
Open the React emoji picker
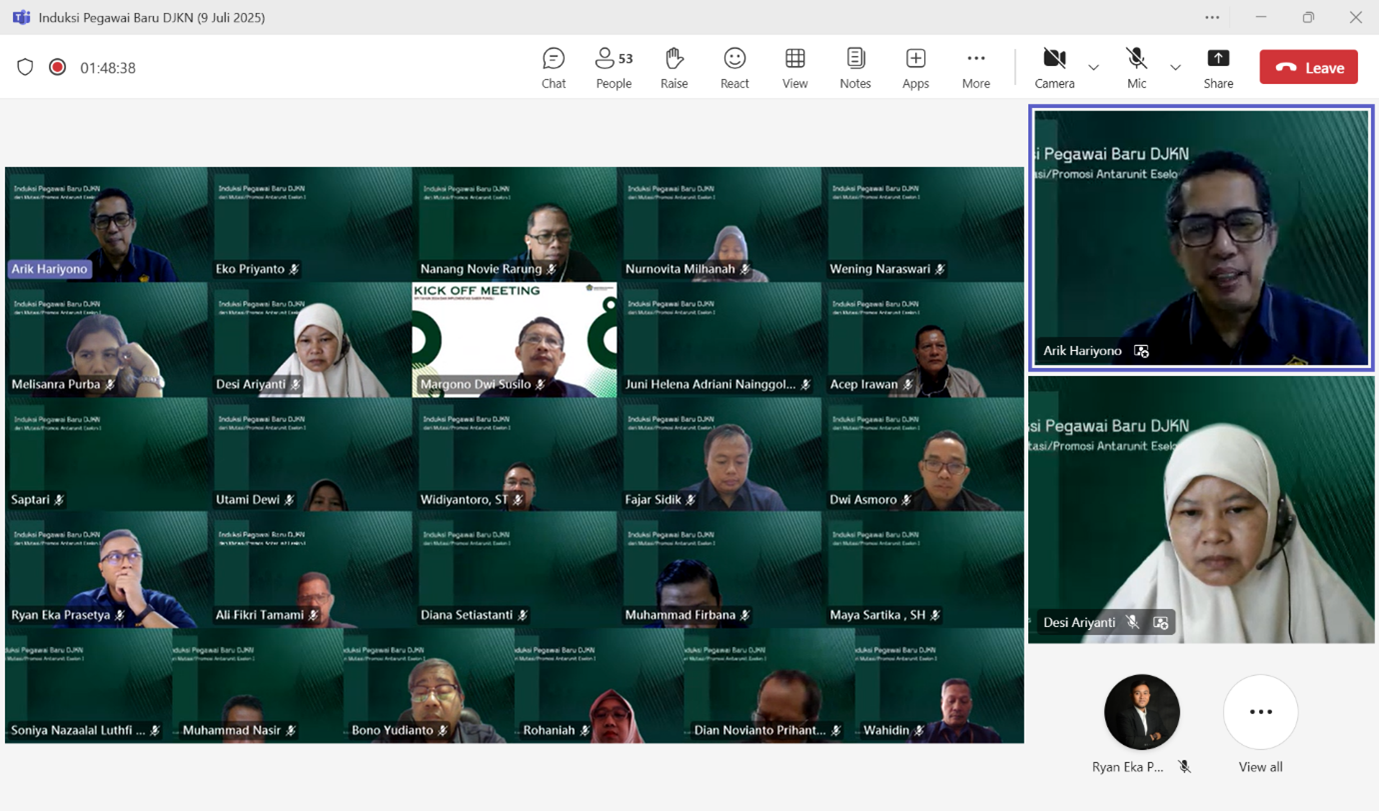pos(734,67)
